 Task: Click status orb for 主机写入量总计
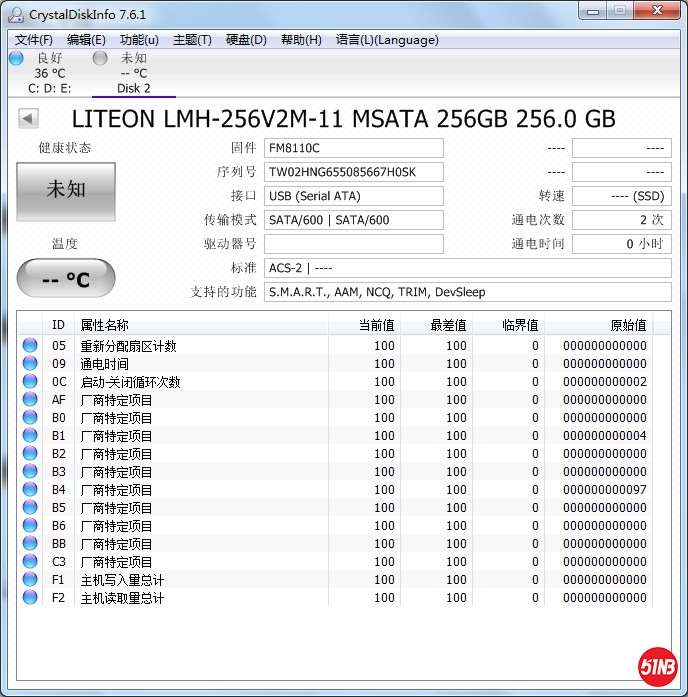pos(30,580)
